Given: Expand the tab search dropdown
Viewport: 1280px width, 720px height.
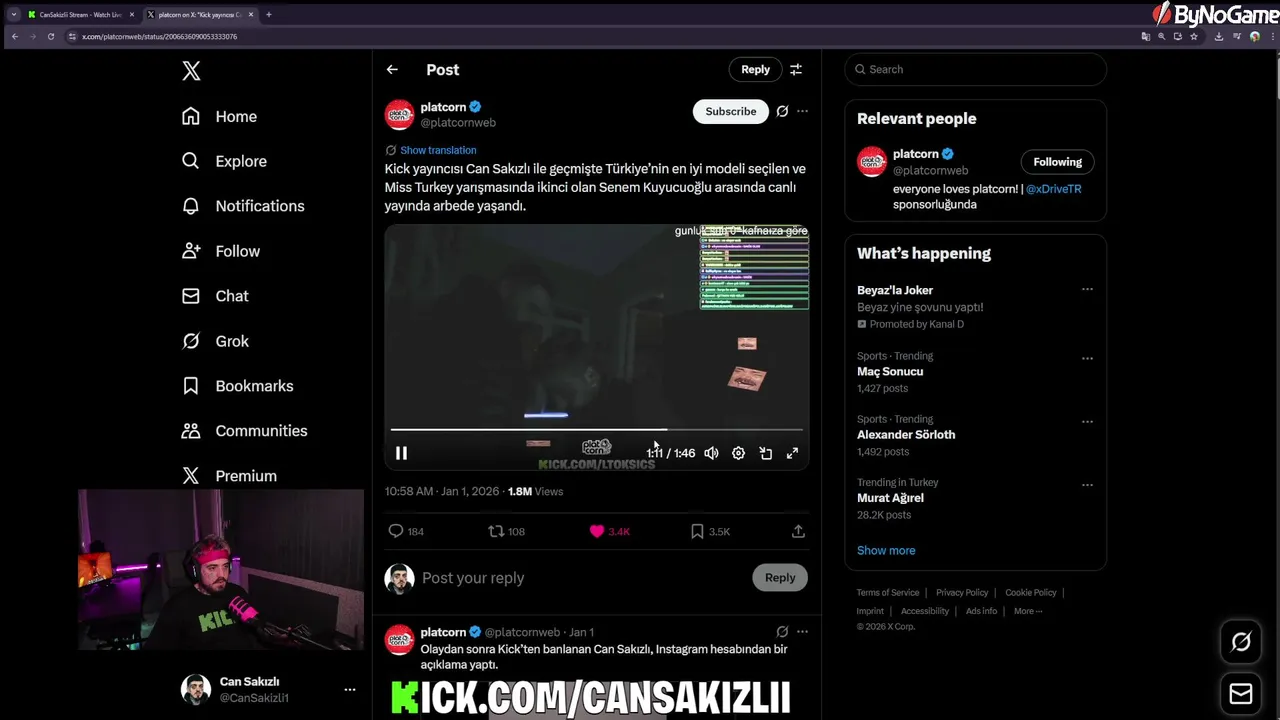Looking at the screenshot, I should (x=13, y=15).
